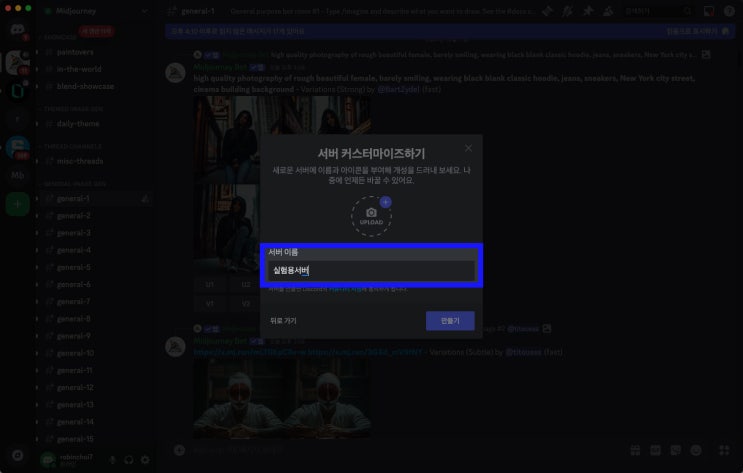The width and height of the screenshot is (743, 473).
Task: Expand the general-5 channel threads arrow
Action: click(x=37, y=268)
